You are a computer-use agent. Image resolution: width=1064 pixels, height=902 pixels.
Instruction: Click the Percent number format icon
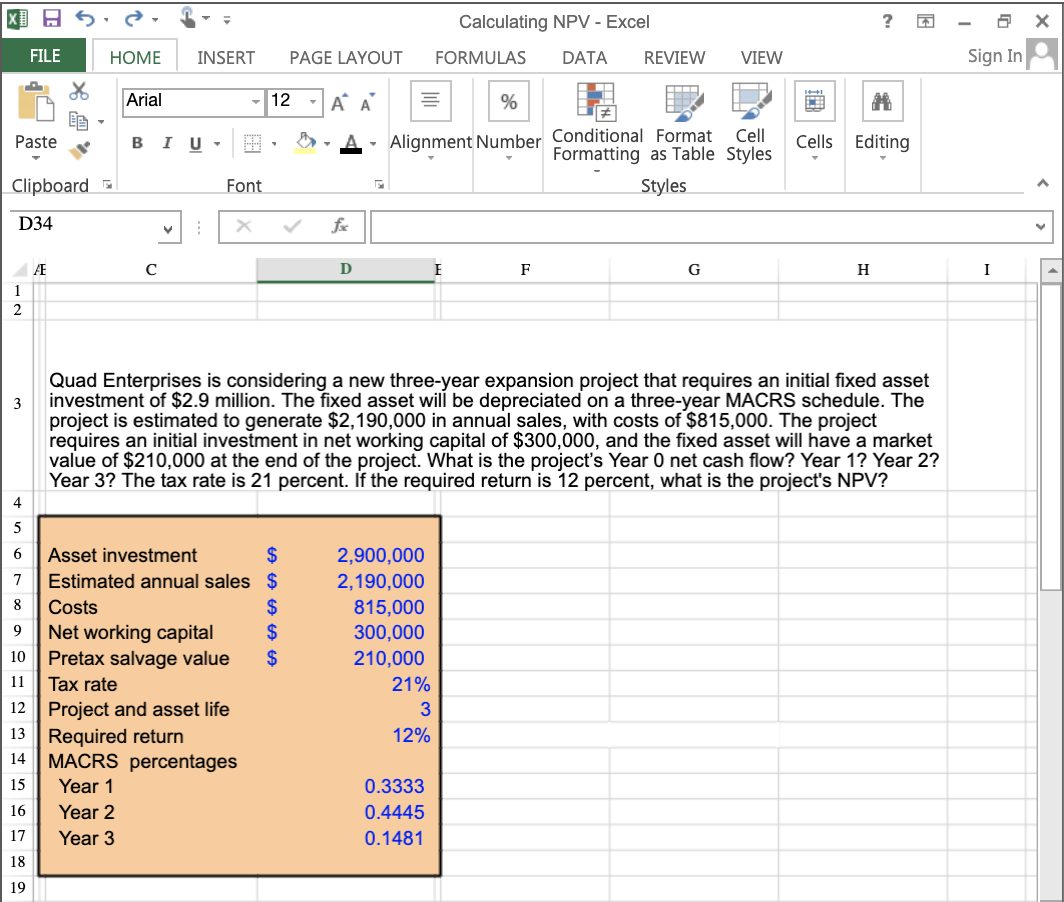click(508, 100)
